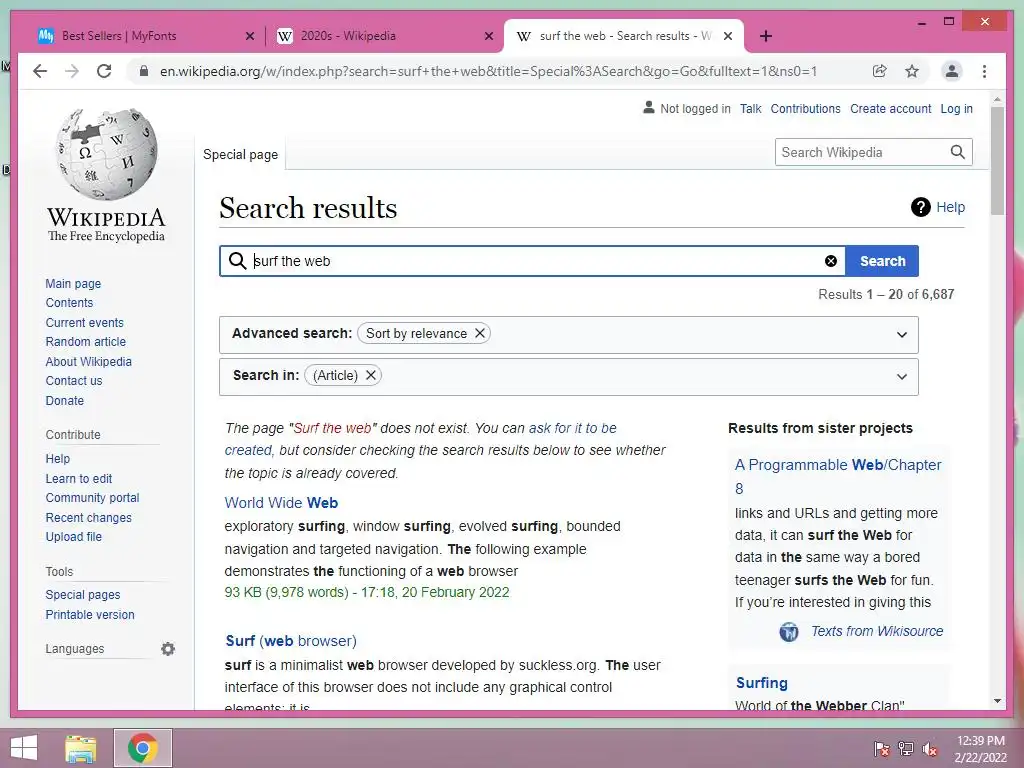Share this page icon in address bar
This screenshot has height=768, width=1024.
coord(880,71)
